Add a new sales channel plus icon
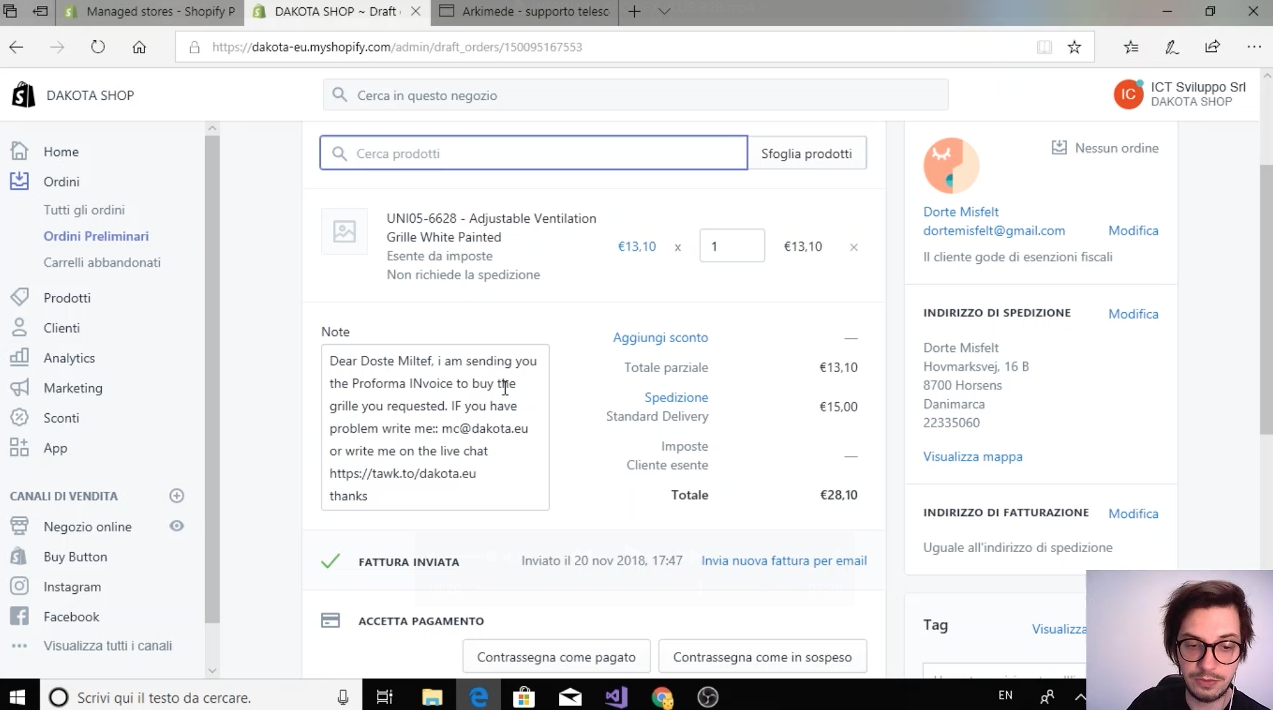This screenshot has width=1273, height=710. point(177,496)
